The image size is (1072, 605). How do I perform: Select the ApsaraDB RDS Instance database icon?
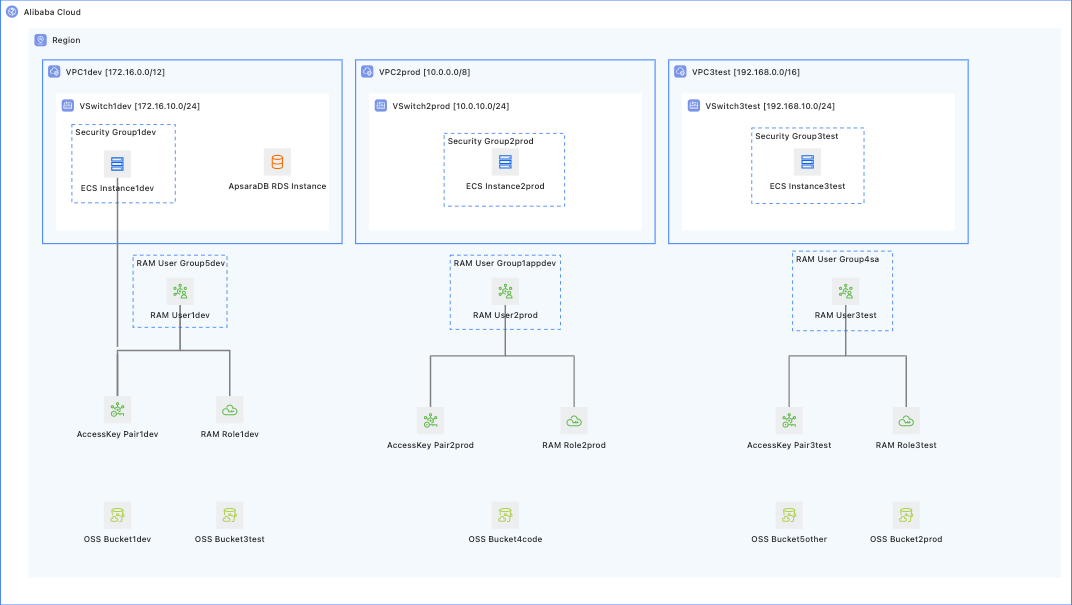click(277, 162)
